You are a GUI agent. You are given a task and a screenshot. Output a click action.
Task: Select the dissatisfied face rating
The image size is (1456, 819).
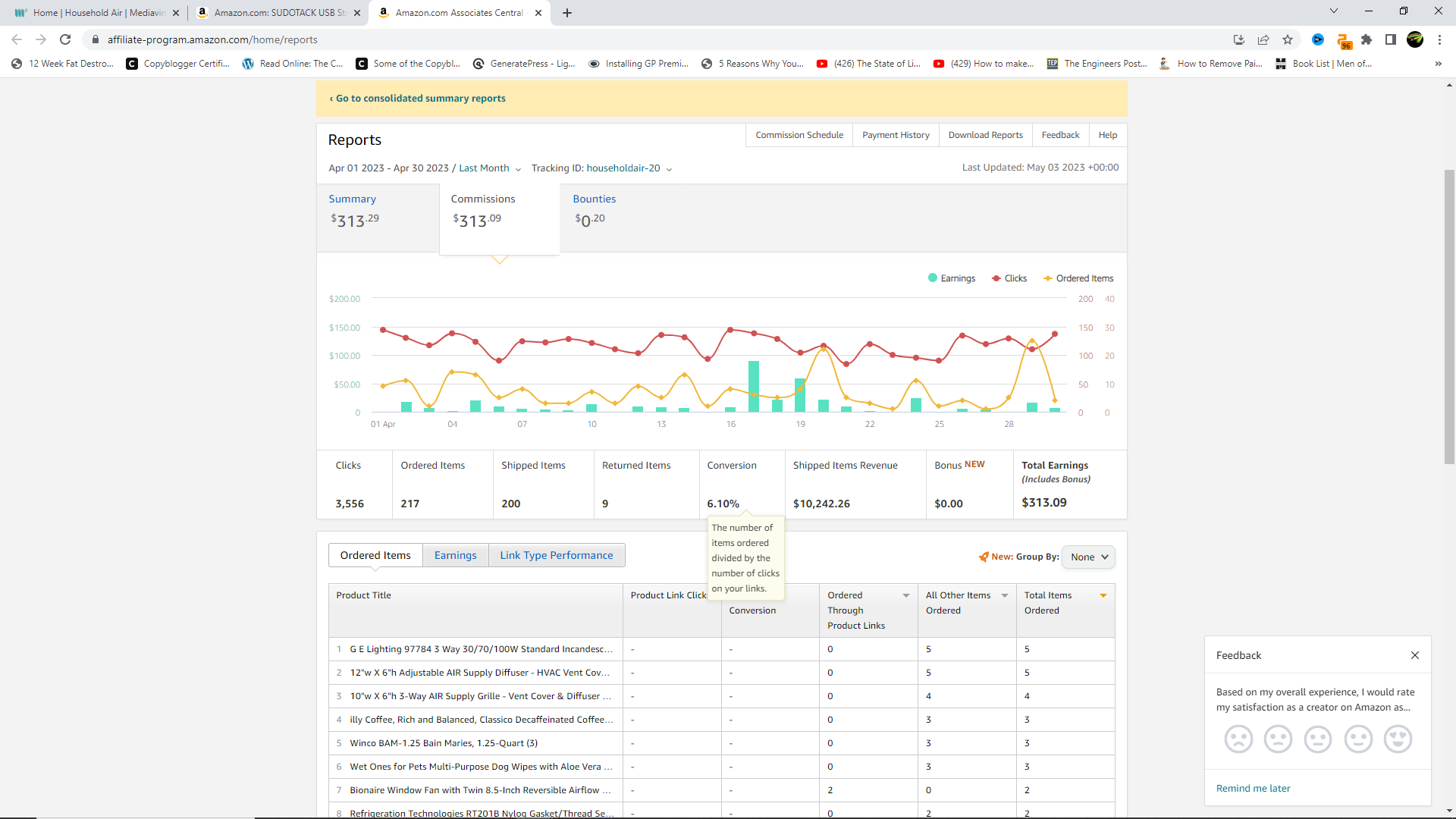tap(1278, 739)
